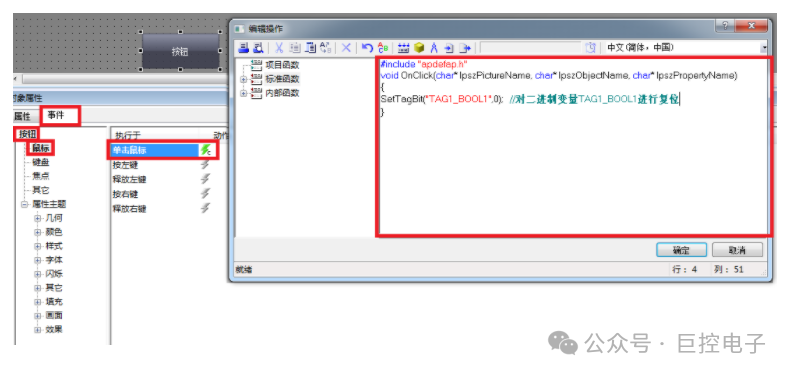Select the 键盘 event node
Image resolution: width=791 pixels, height=375 pixels.
pyautogui.click(x=41, y=163)
